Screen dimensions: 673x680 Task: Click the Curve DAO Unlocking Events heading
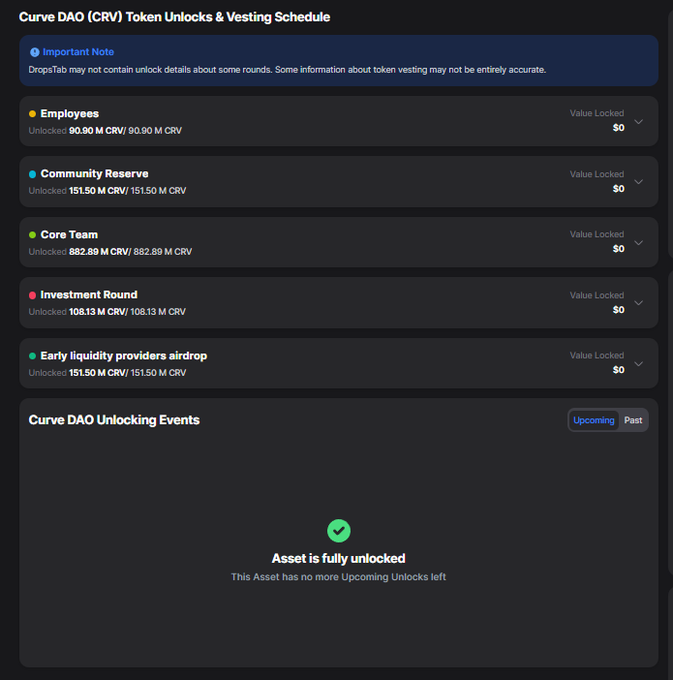(x=114, y=420)
